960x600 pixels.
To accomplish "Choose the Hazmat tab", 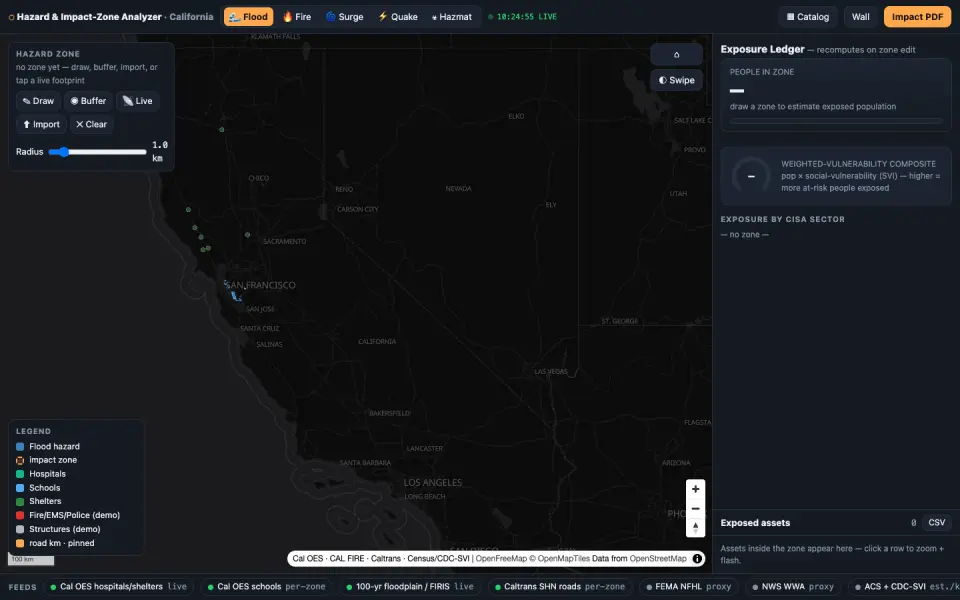I will tap(452, 17).
